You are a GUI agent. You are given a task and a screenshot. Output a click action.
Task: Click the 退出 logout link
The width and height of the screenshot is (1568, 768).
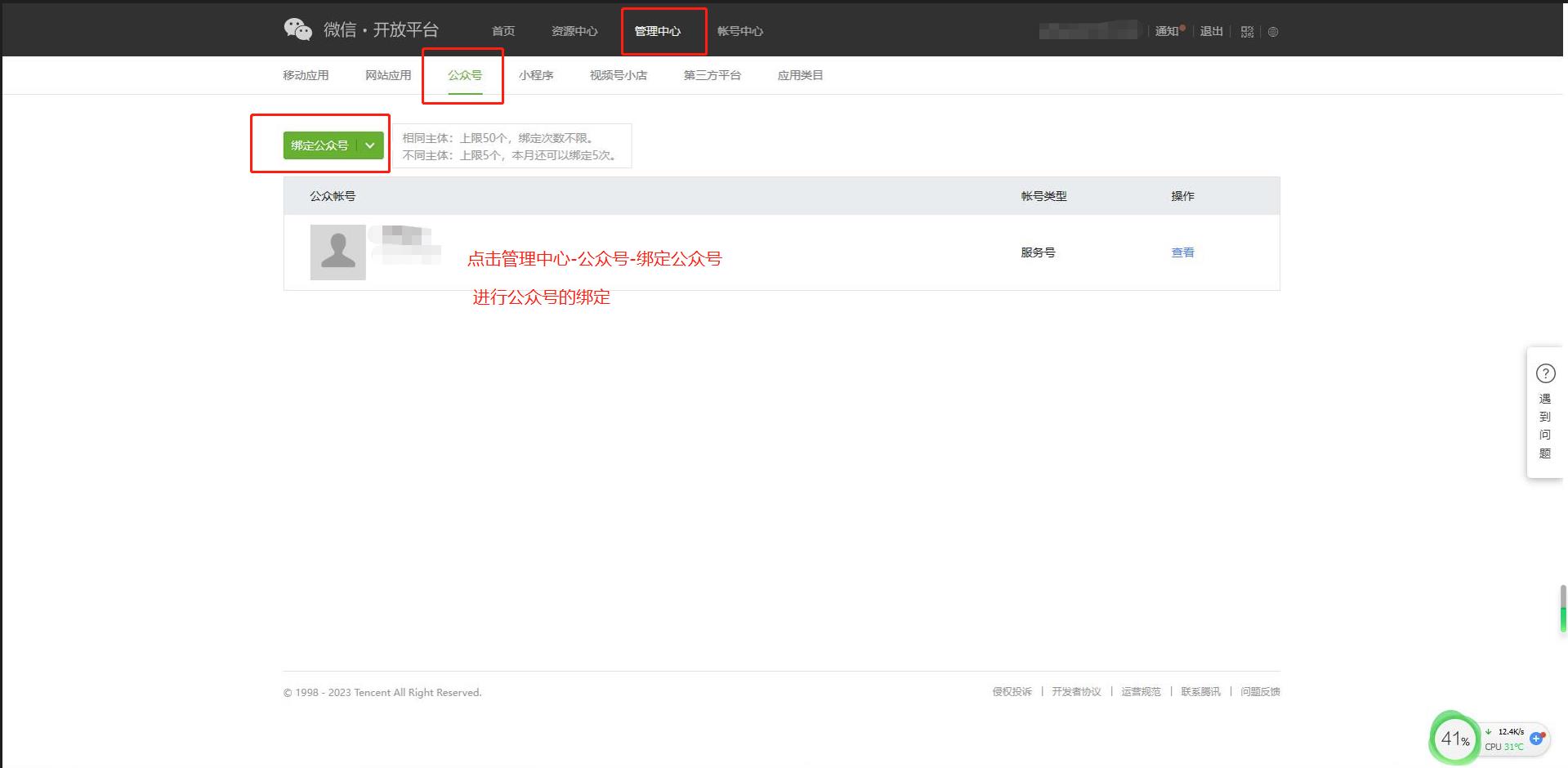coord(1210,31)
